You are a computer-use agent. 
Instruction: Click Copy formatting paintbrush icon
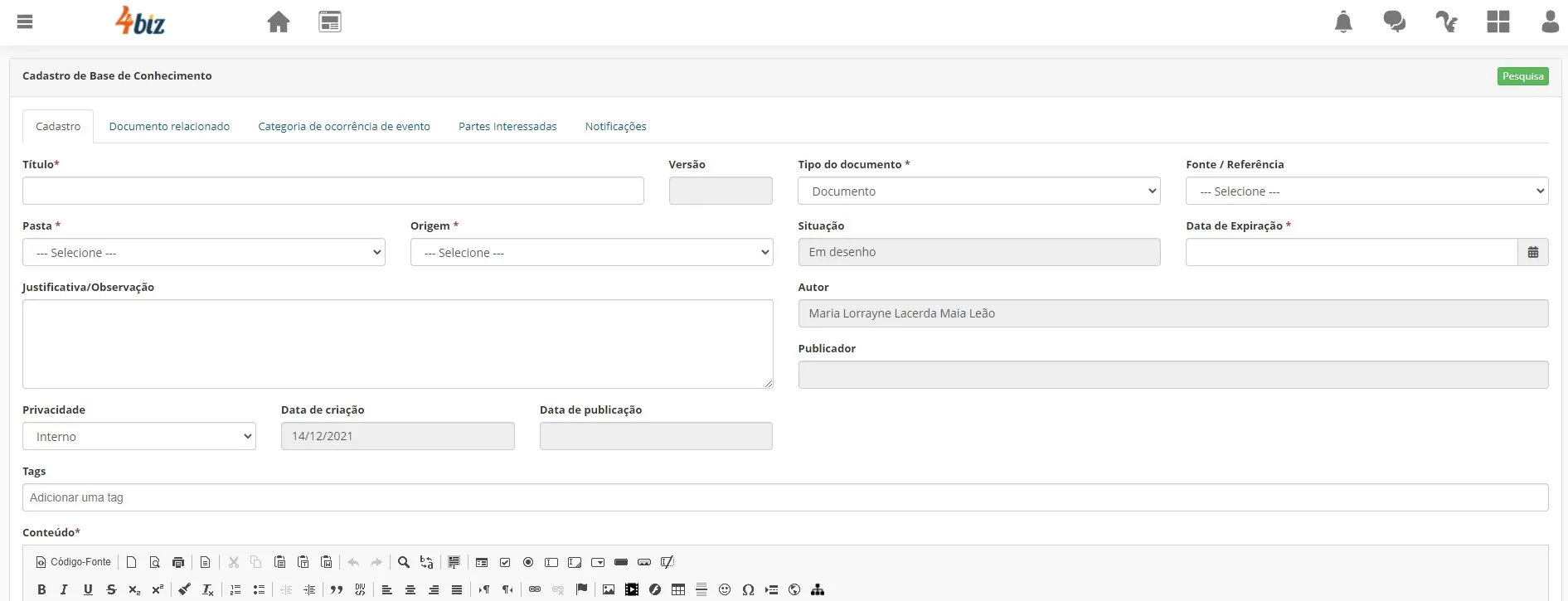click(184, 589)
